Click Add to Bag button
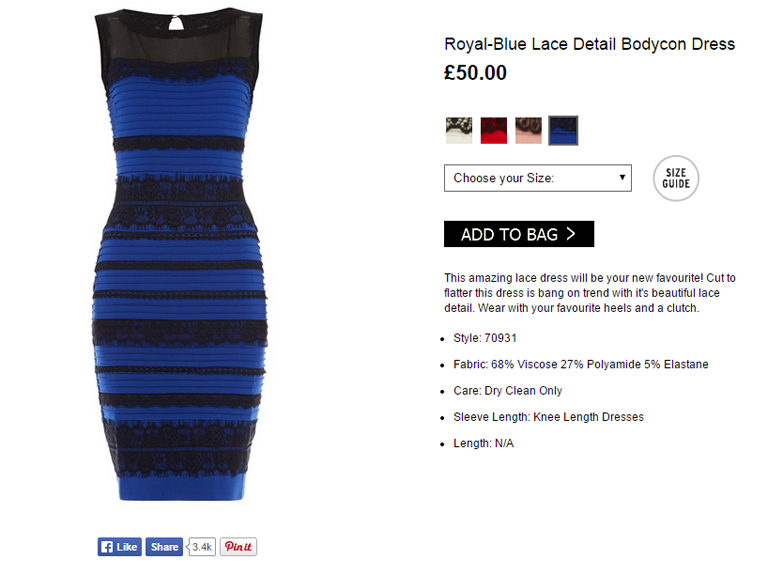 coord(519,234)
